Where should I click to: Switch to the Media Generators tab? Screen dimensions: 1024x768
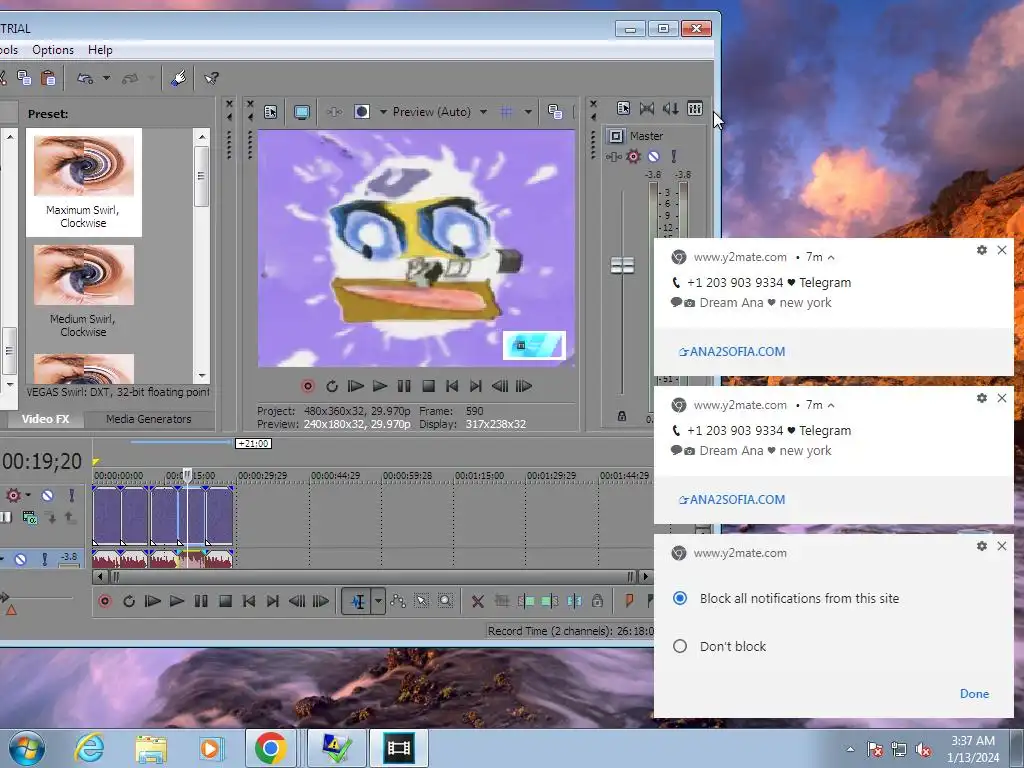coord(149,419)
